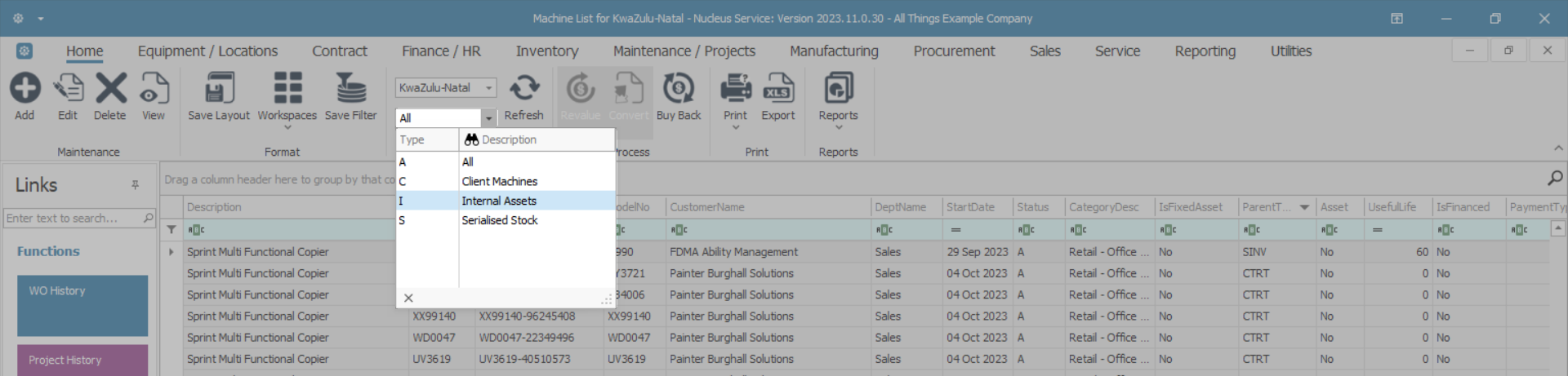
Task: Expand the first Sprint Multi Functional Copier row
Action: tap(171, 252)
